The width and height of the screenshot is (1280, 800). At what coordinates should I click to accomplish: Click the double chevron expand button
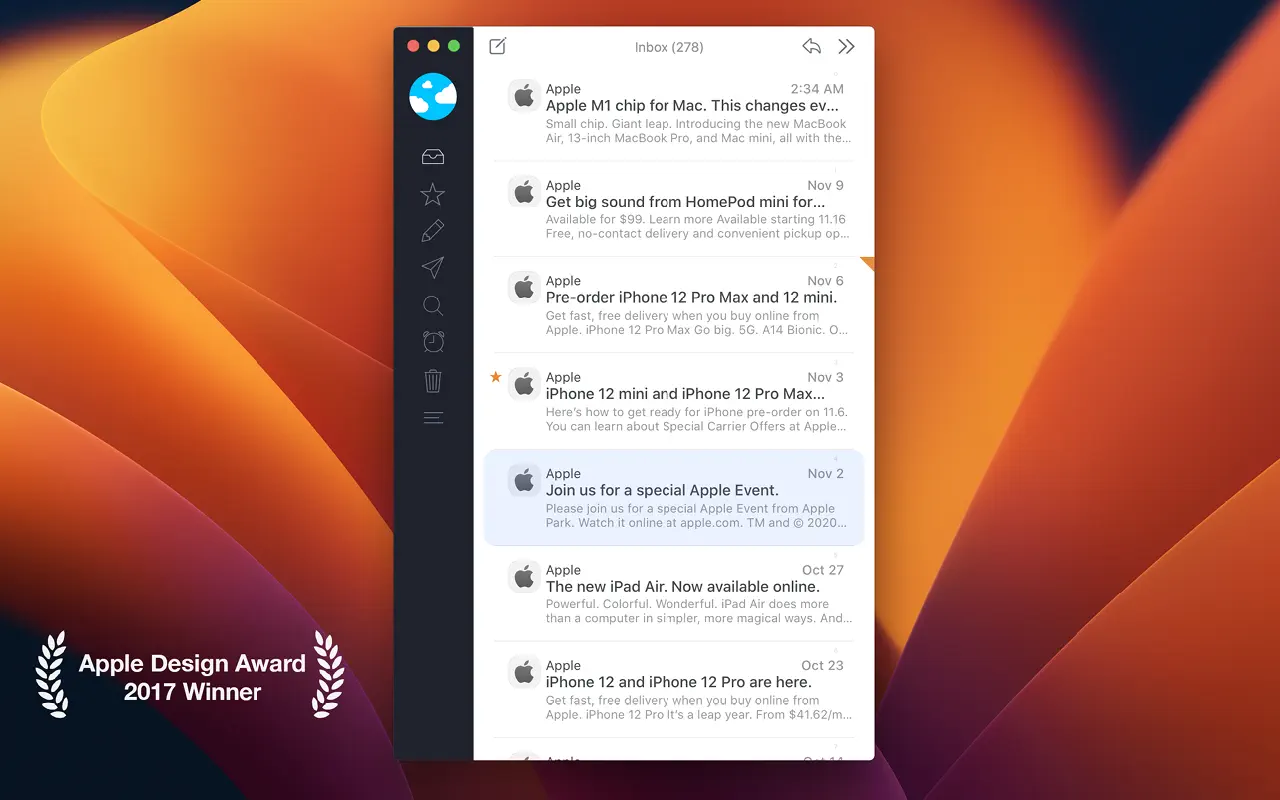(846, 46)
